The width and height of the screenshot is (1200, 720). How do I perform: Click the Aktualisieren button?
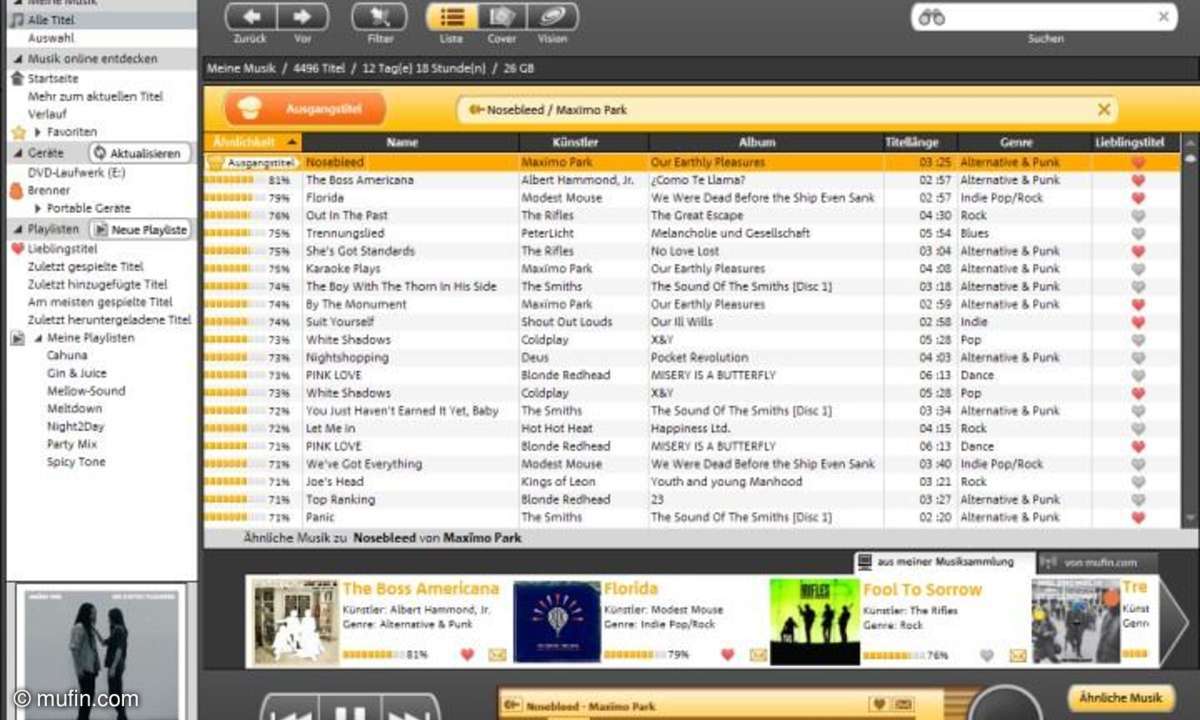[139, 153]
